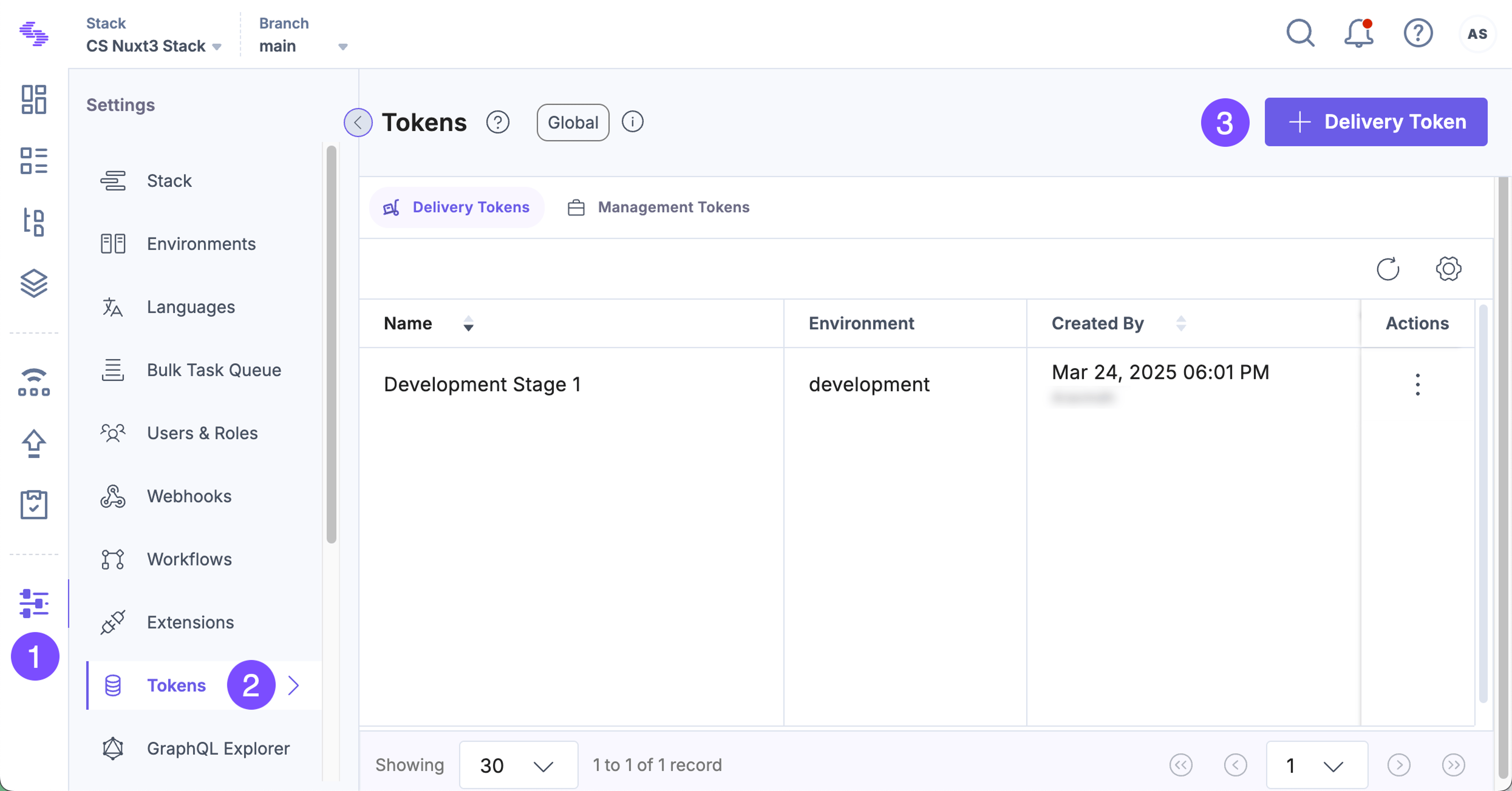The image size is (1512, 791).
Task: Open Stack settings in sidebar
Action: (x=204, y=181)
